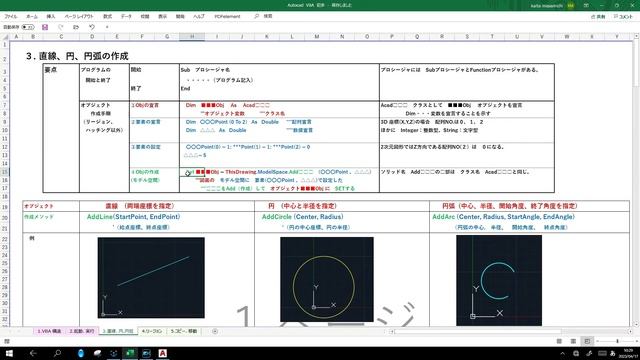This screenshot has width=640, height=360.
Task: Click the 共有 (Share) button
Action: click(x=598, y=17)
